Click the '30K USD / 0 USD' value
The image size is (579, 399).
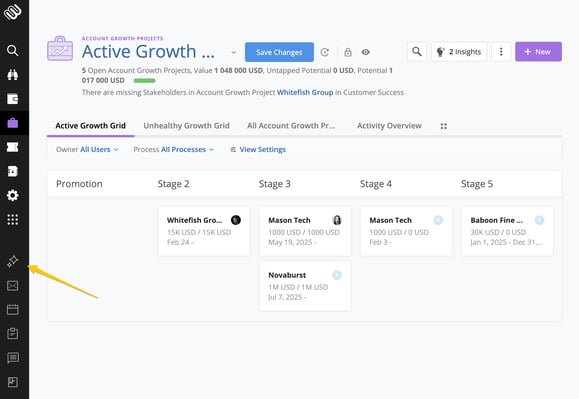(498, 232)
